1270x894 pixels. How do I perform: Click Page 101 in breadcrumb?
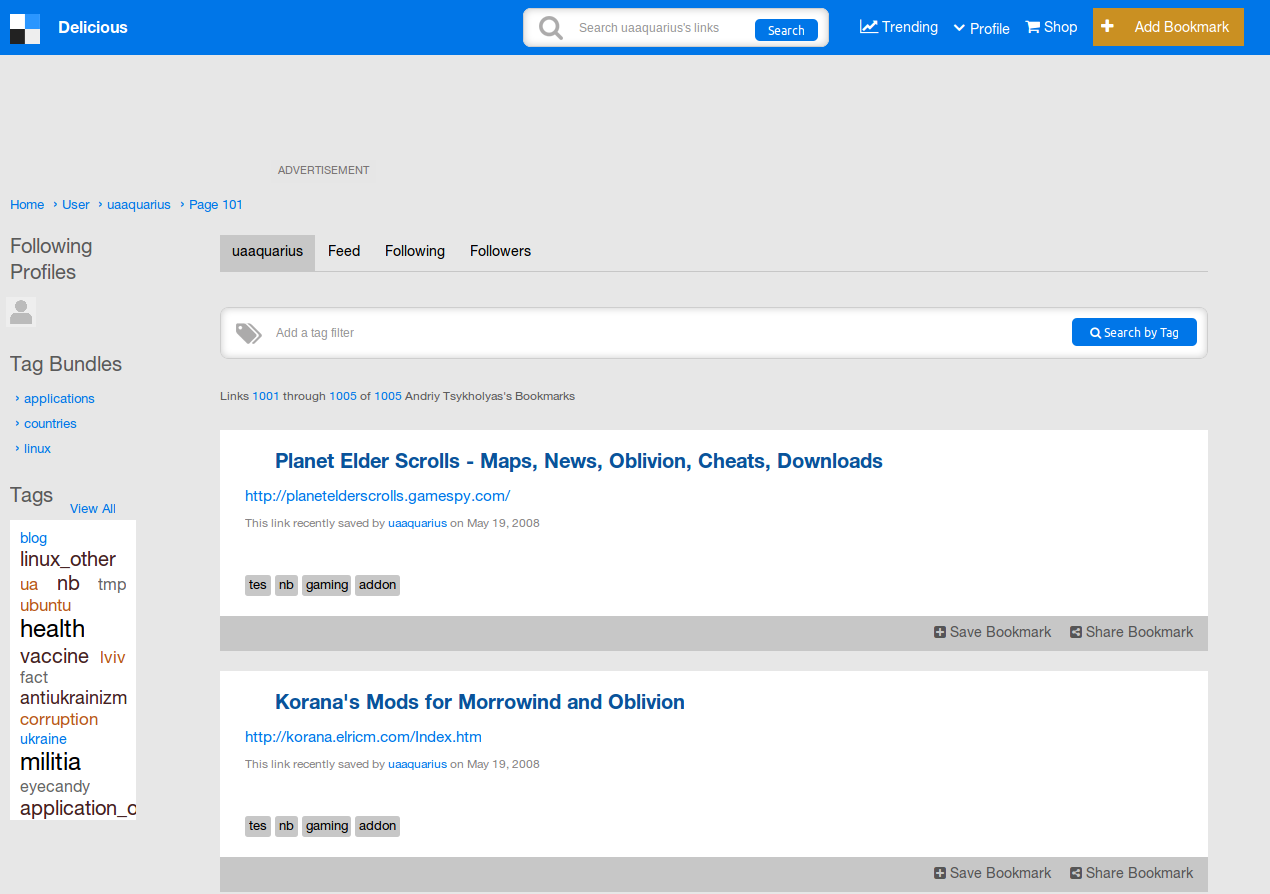point(216,204)
